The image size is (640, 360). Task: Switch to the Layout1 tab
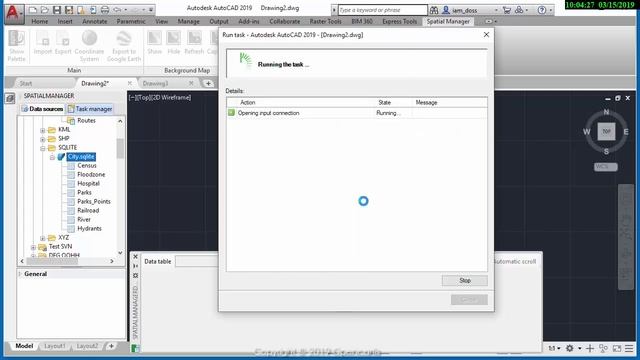[54, 346]
